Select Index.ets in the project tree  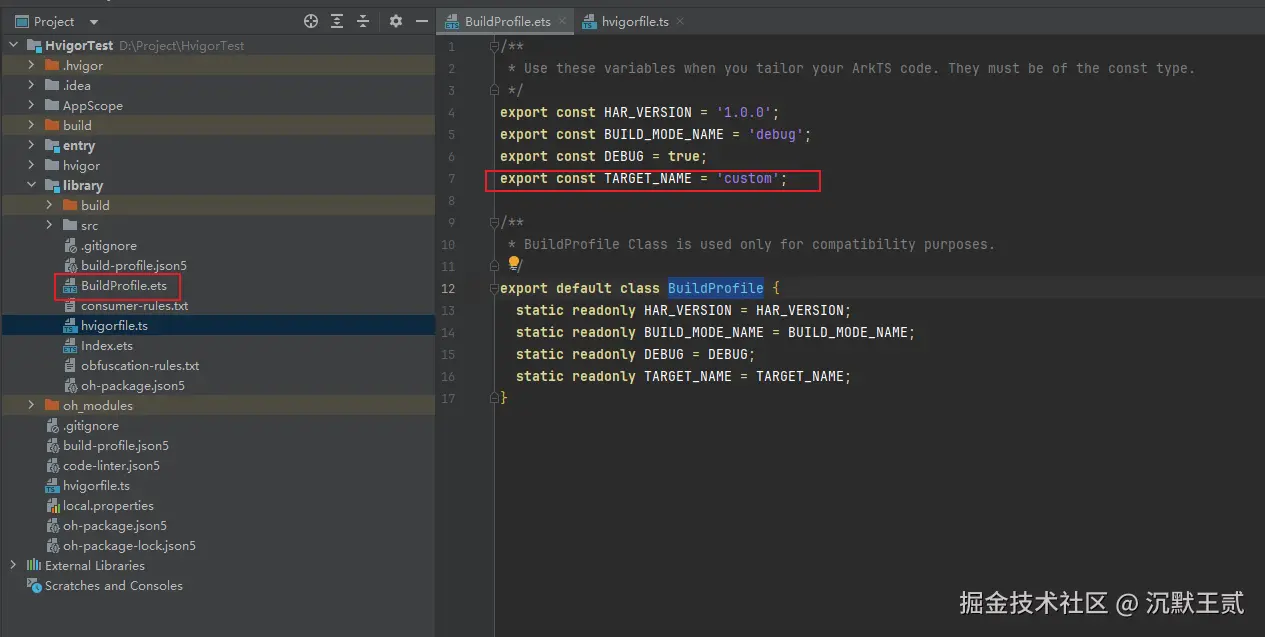[x=107, y=346]
